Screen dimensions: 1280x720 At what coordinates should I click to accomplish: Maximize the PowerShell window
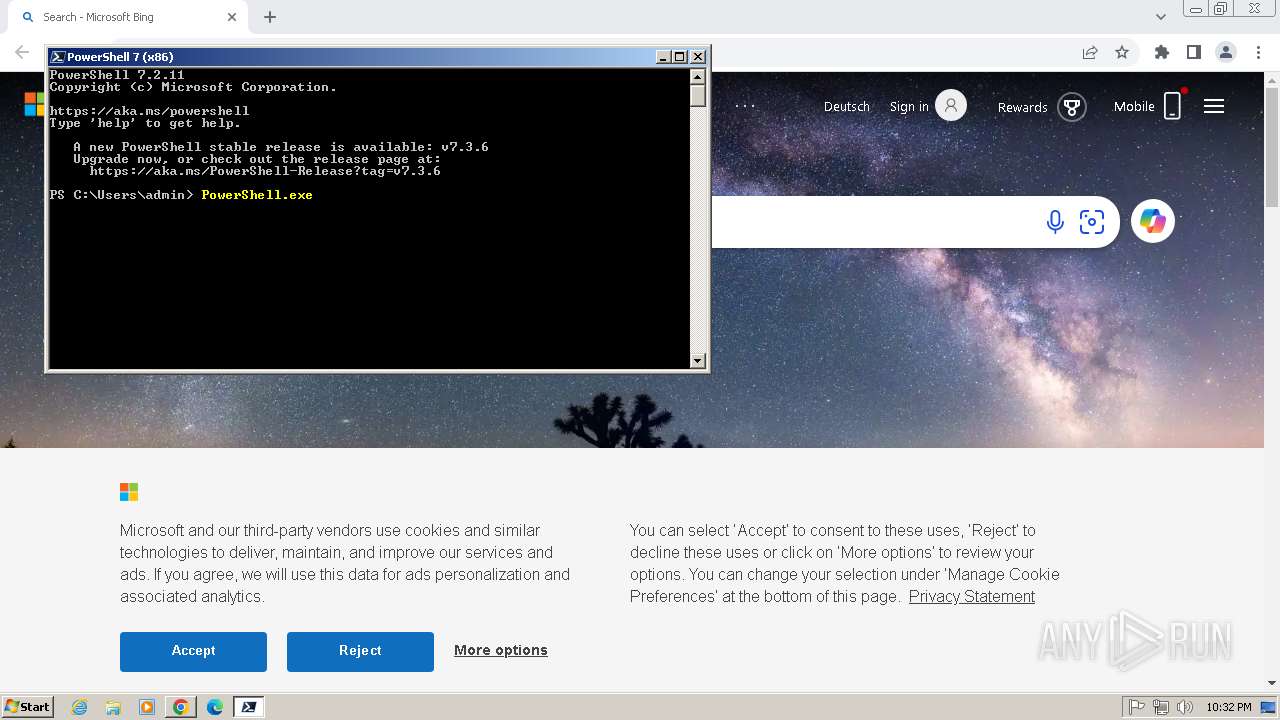tap(680, 57)
